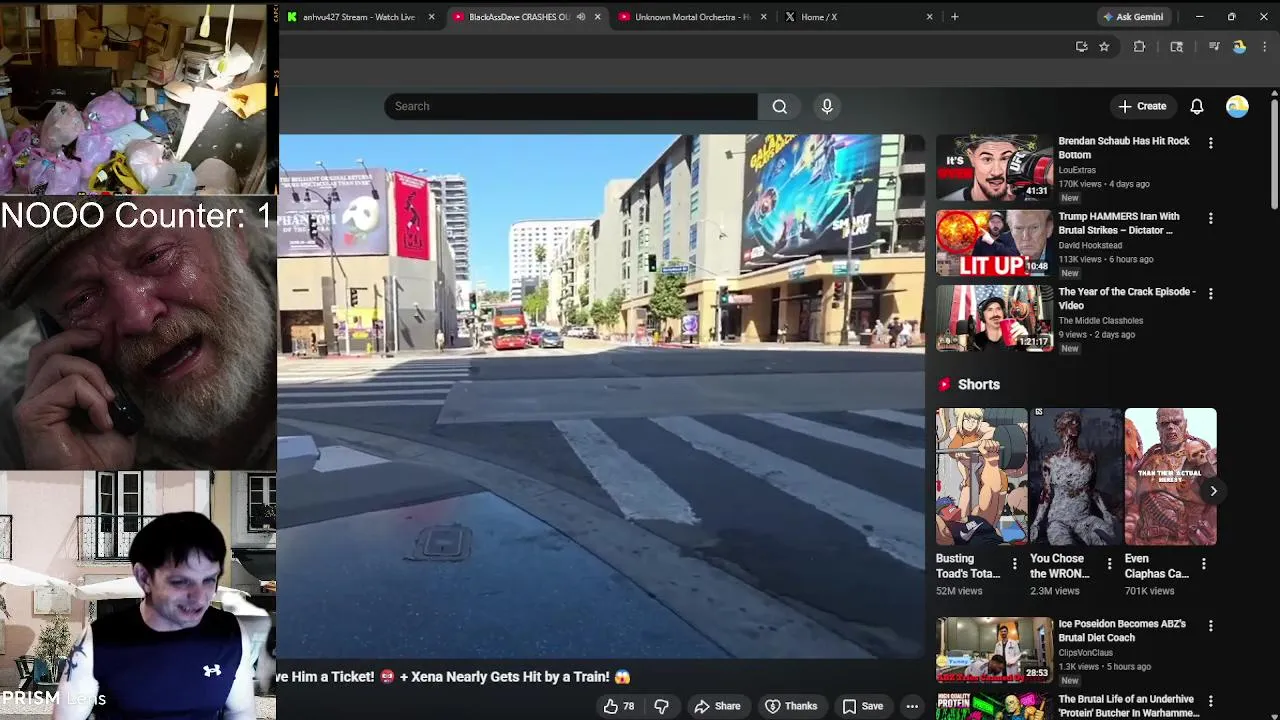Click The Middle Classholes channel name
1280x720 pixels.
1100,321
